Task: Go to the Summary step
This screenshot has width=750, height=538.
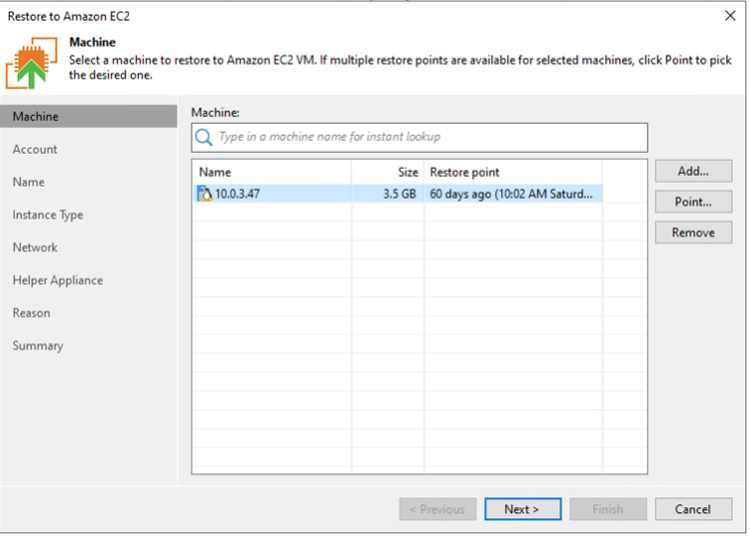Action: 38,346
